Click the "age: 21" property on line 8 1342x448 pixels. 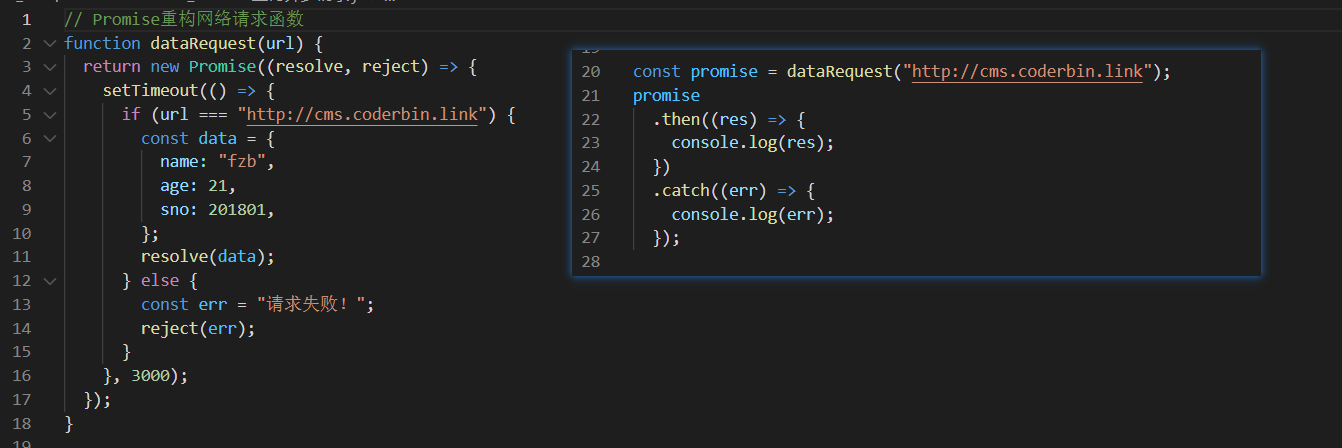point(194,186)
